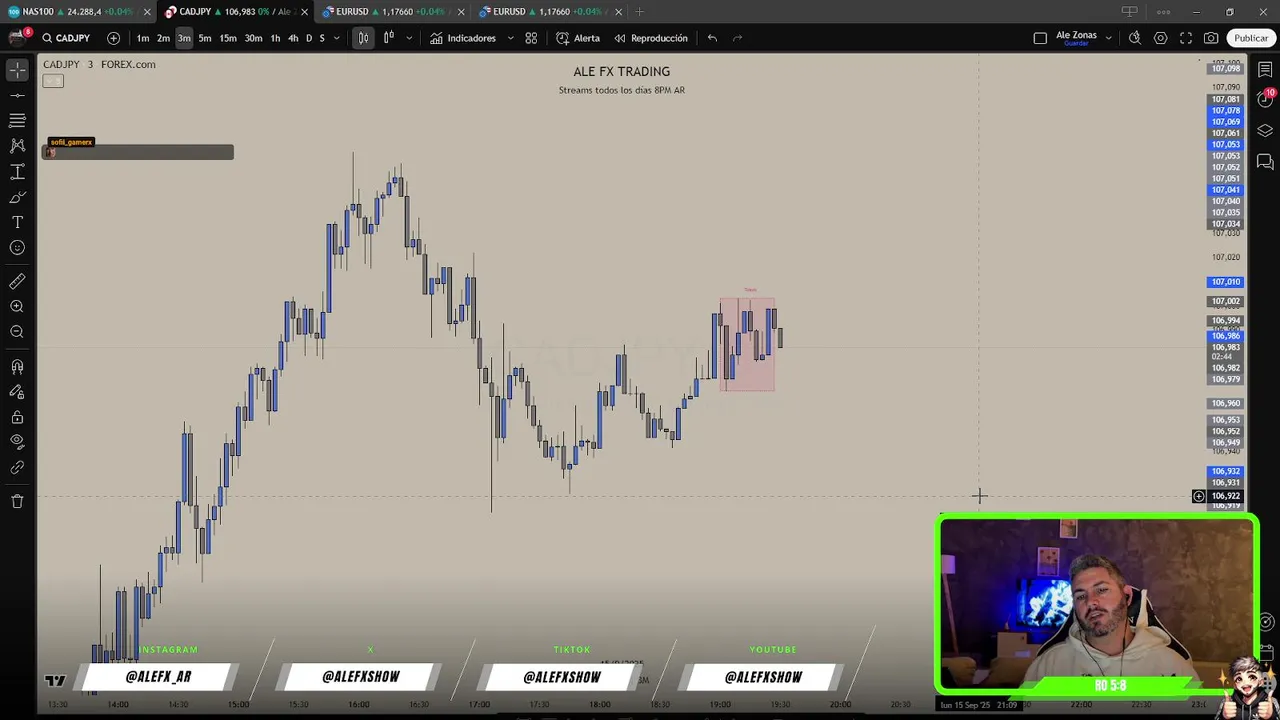
Task: Open the chat panel icon
Action: 1265,162
